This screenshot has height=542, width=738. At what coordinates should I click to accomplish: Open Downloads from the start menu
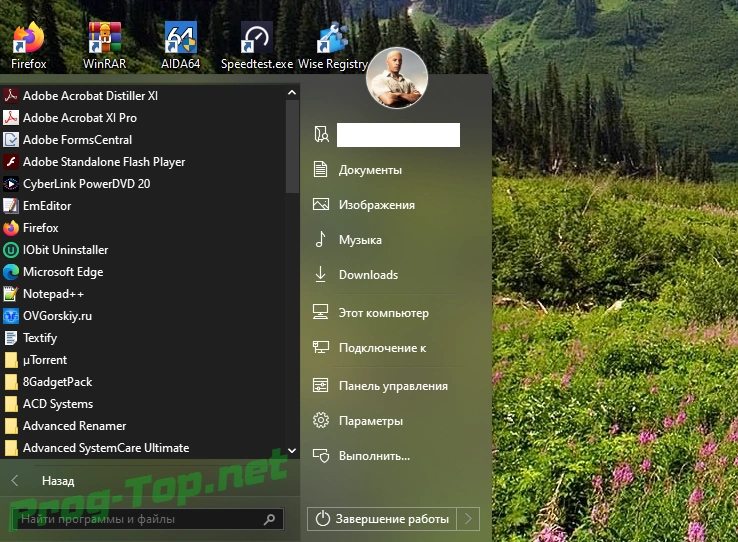(368, 274)
